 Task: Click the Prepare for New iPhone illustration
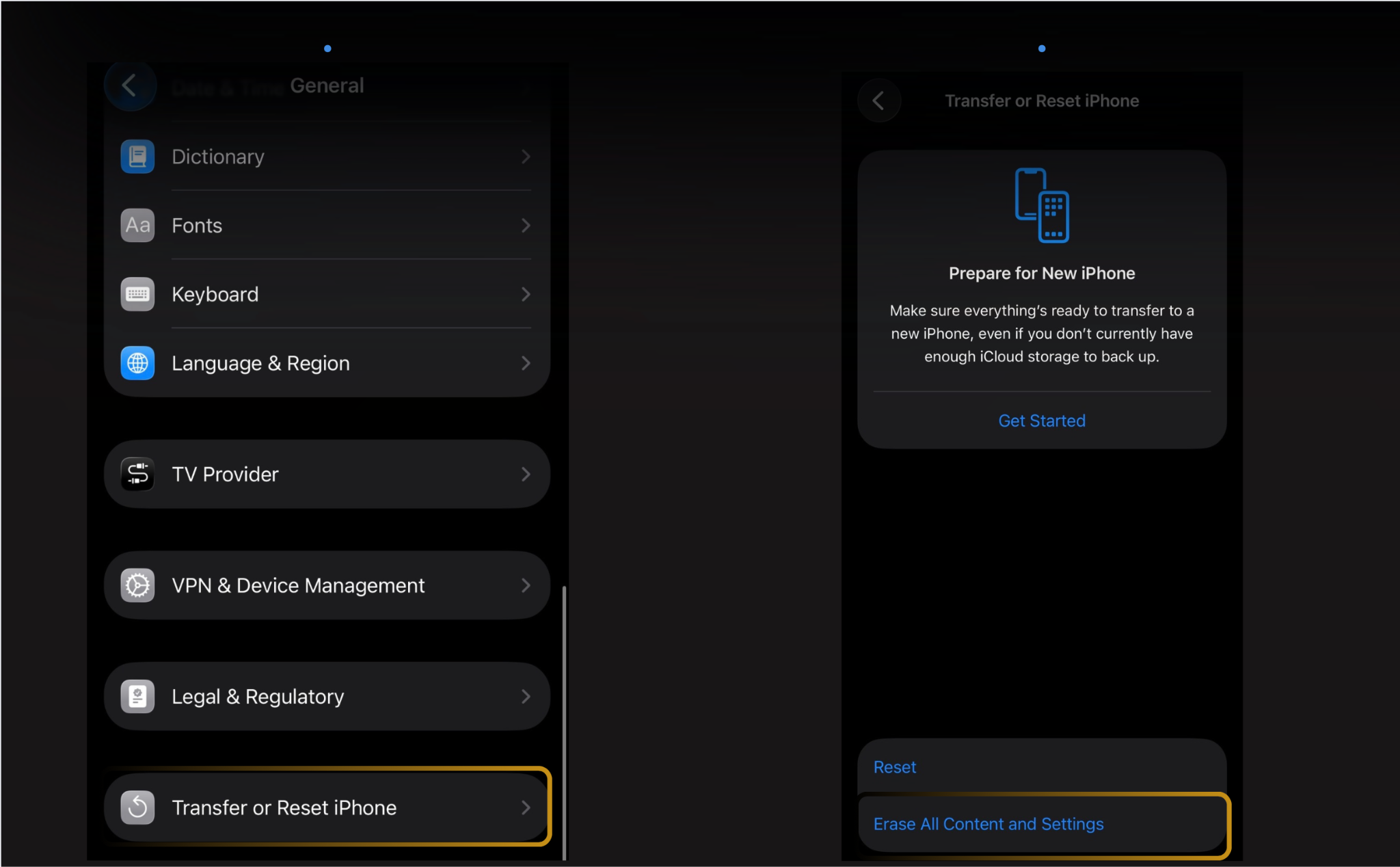tap(1041, 205)
